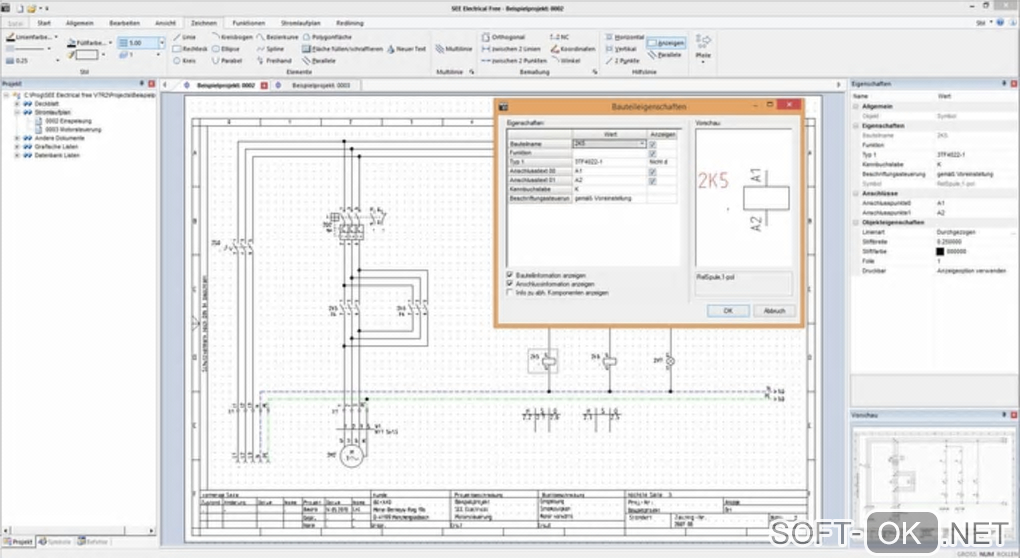Screen dimensions: 1020x558
Task: Activate the Multilinie tool
Action: pyautogui.click(x=455, y=48)
